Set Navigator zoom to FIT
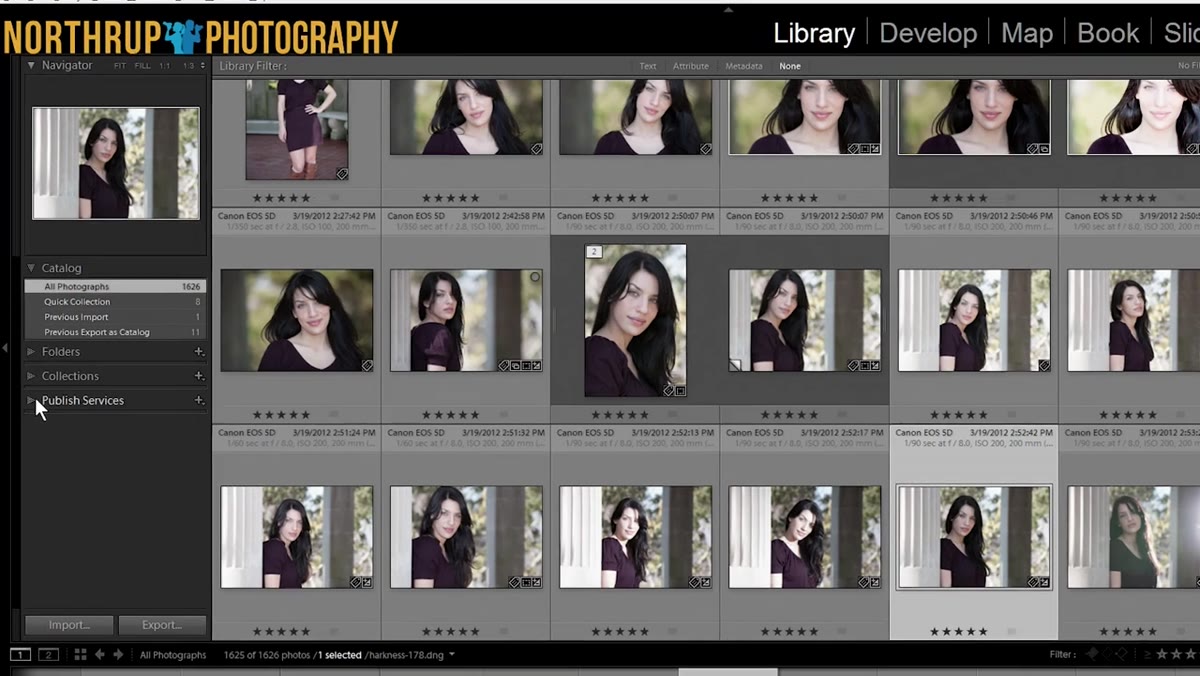Viewport: 1200px width, 676px height. [120, 66]
